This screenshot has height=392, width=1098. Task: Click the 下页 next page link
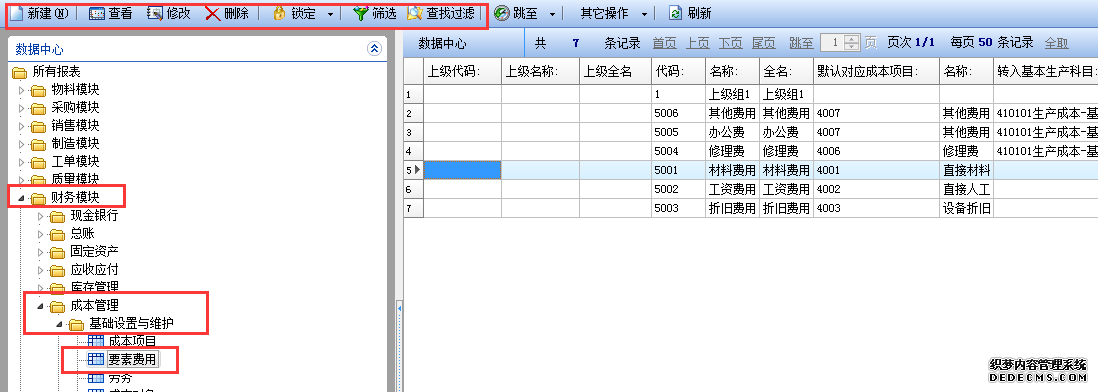tap(730, 43)
